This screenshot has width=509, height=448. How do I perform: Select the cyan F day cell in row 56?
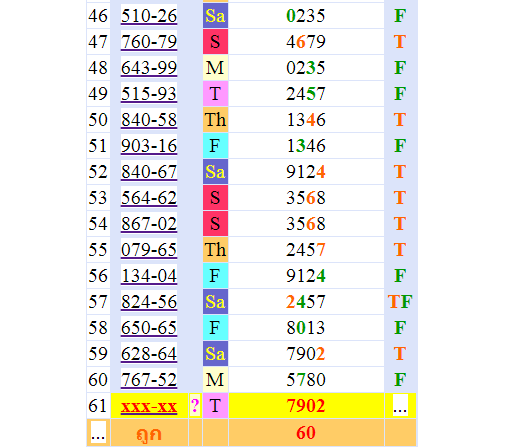coord(215,276)
